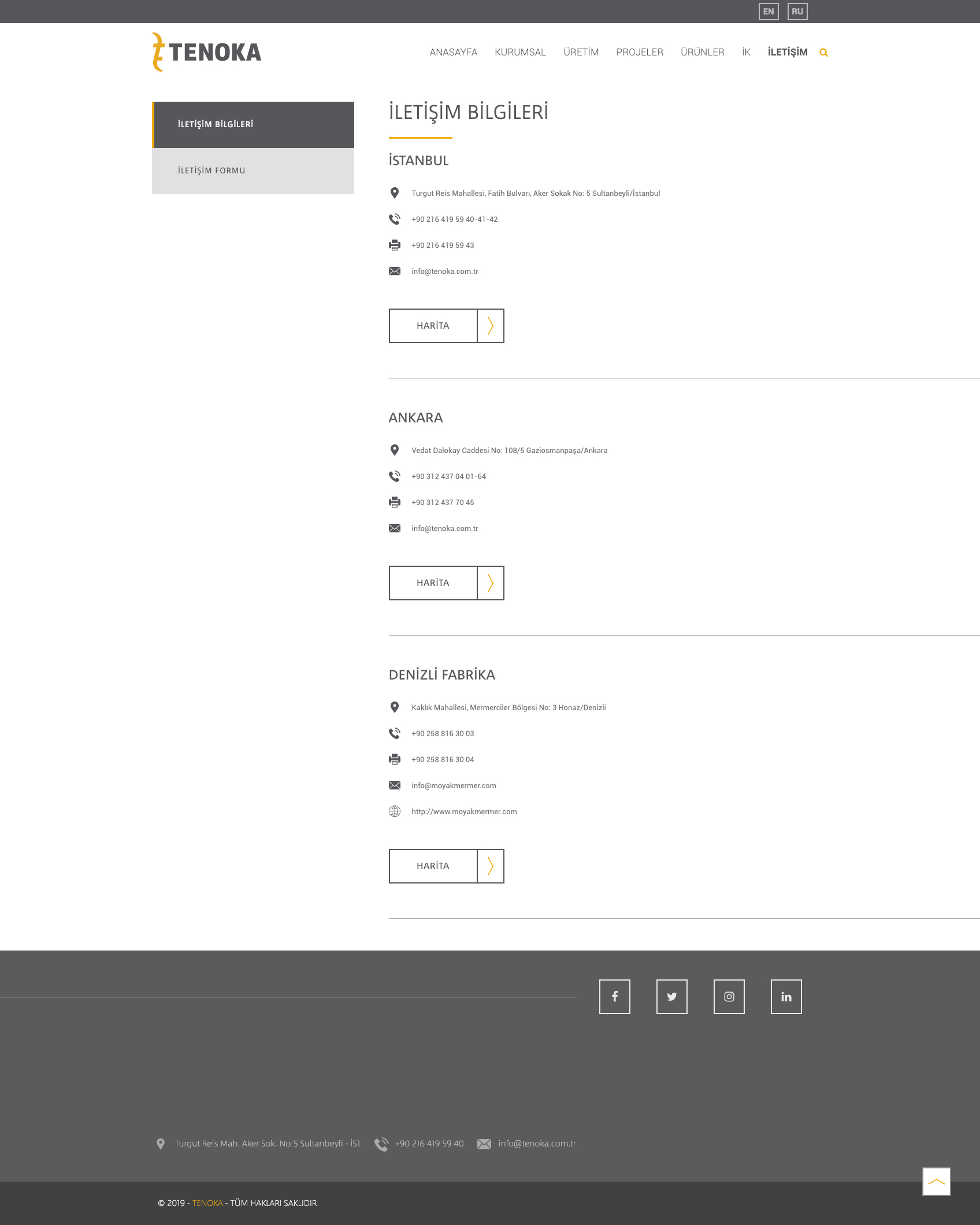
Task: Open the KURUMSAL menu item
Action: coord(520,52)
